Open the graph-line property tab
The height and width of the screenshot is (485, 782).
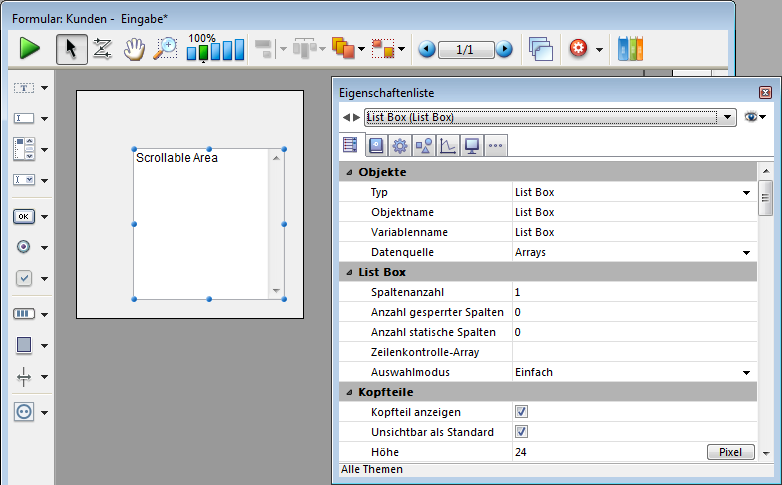447,146
